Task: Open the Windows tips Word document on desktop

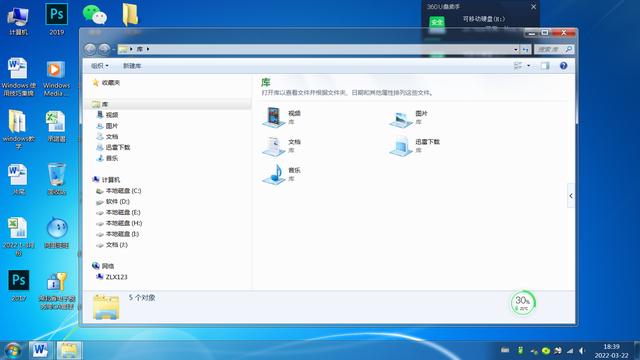Action: coord(18,77)
